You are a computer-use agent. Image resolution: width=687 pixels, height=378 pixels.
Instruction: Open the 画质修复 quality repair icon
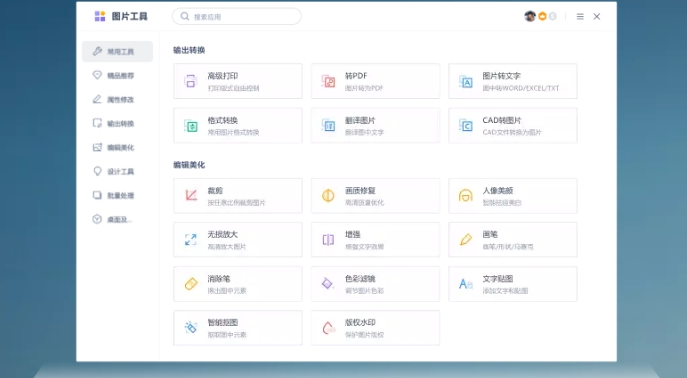328,195
